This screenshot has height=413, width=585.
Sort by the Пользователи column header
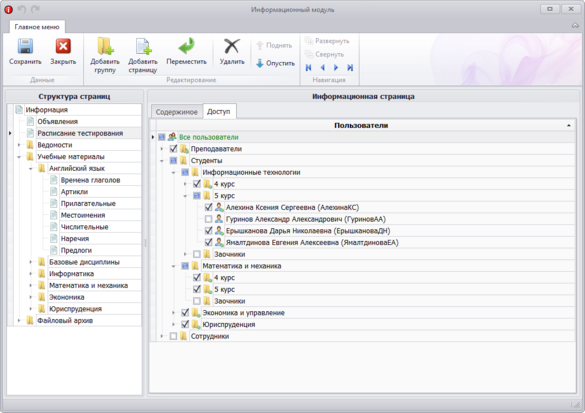tap(361, 125)
